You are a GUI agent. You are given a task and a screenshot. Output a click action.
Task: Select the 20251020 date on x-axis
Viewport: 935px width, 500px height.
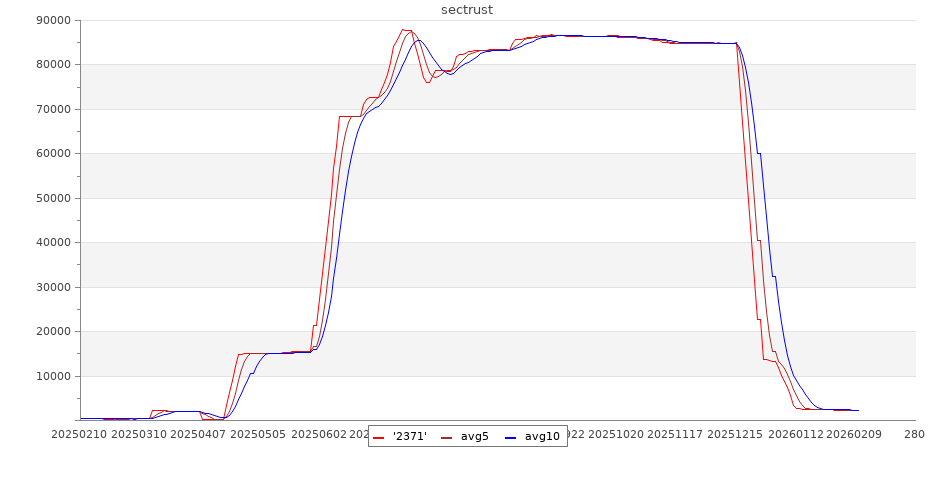[x=616, y=434]
